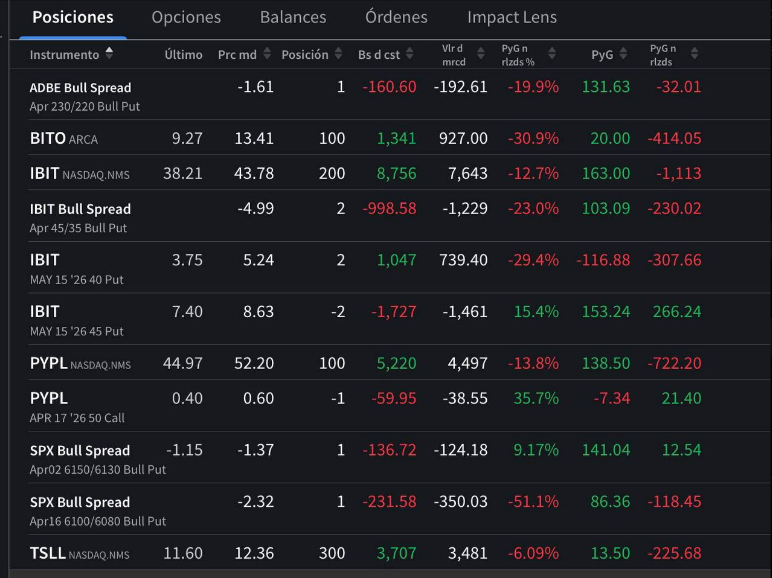Click the 35.7% PYPL call percentage
This screenshot has height=578, width=772.
pyautogui.click(x=536, y=398)
